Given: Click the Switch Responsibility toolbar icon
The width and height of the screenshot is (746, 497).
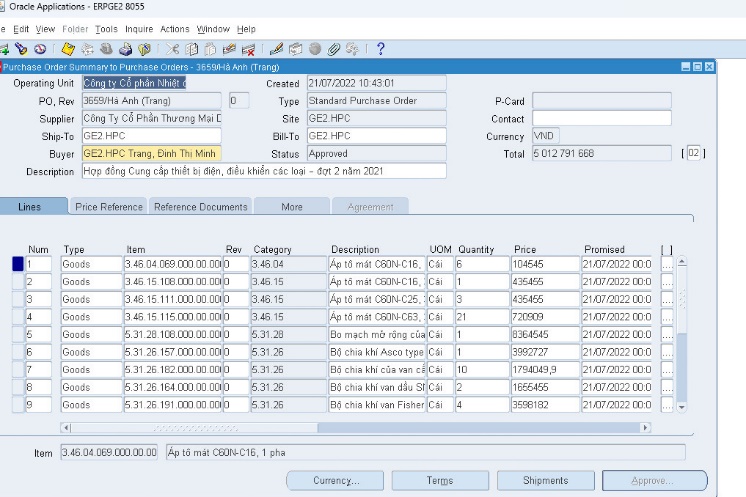Looking at the screenshot, I should pos(106,49).
